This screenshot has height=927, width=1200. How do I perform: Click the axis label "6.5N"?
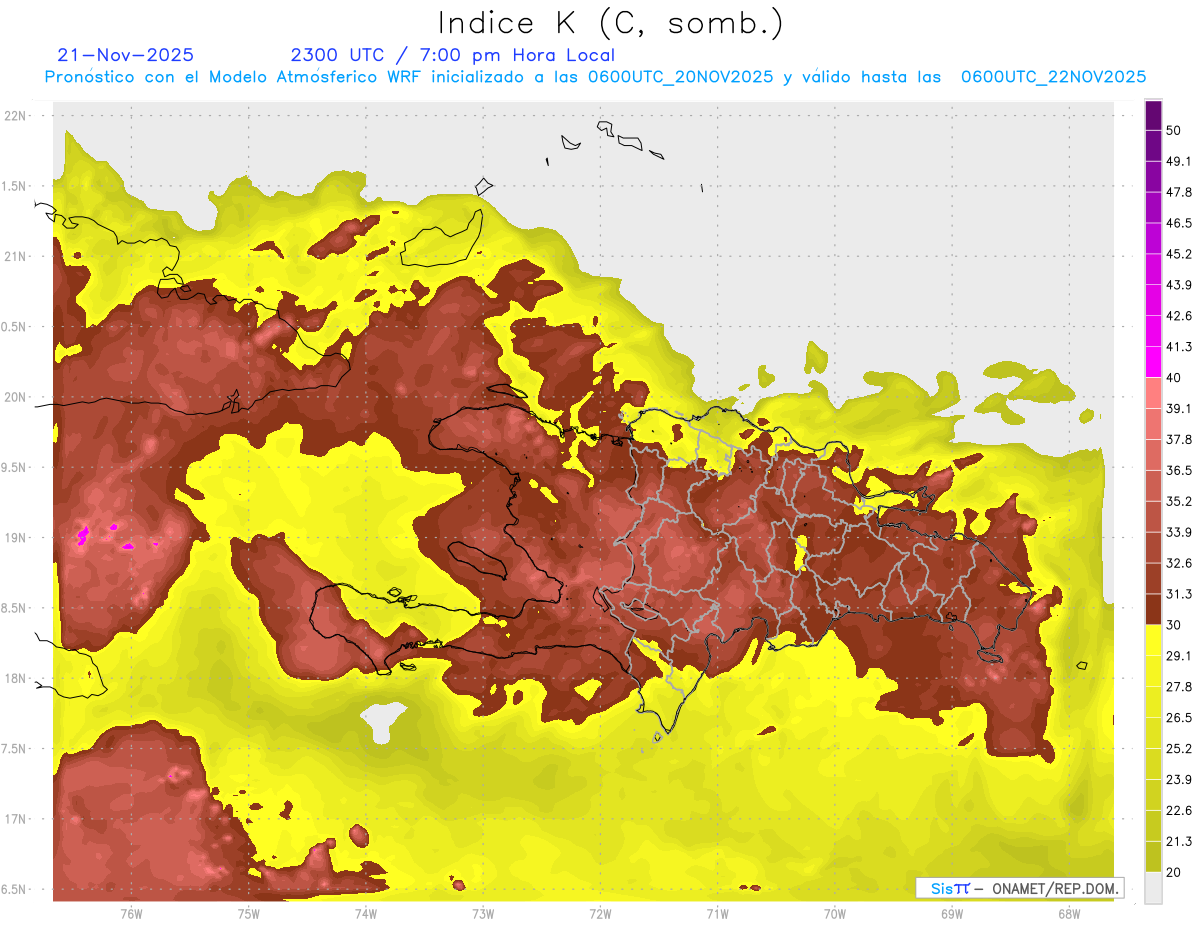(14, 890)
